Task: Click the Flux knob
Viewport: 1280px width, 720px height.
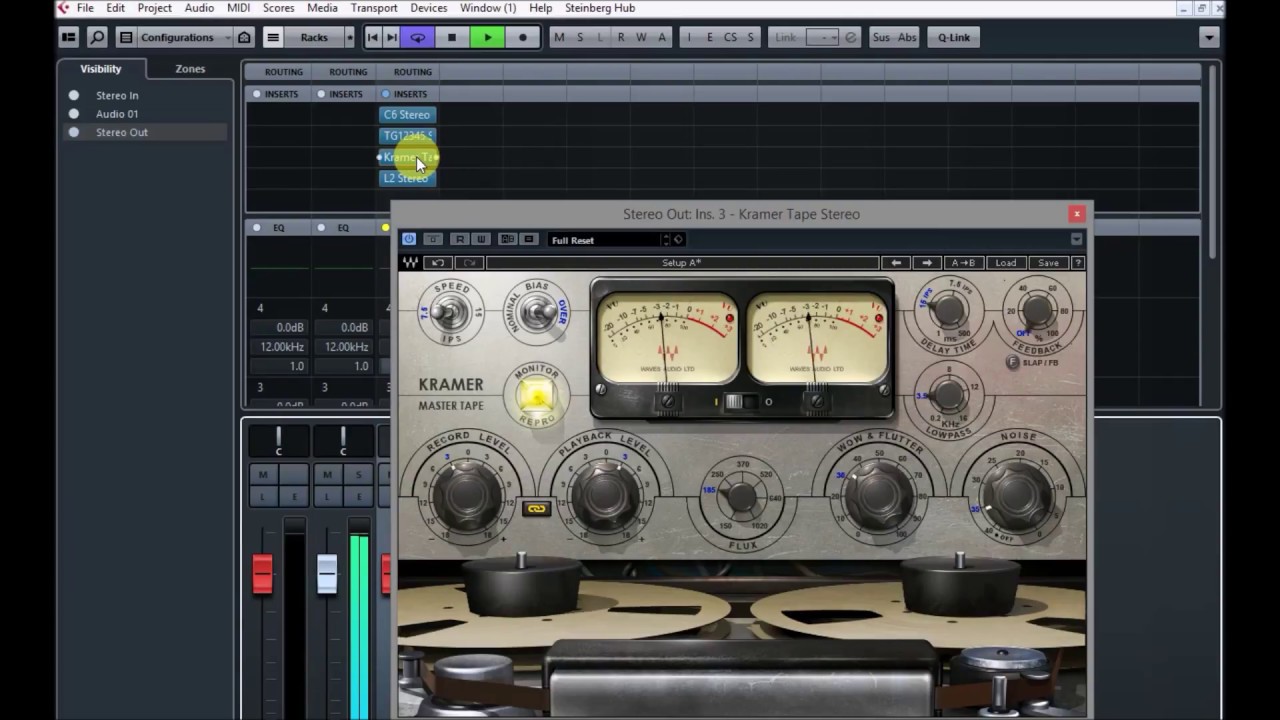Action: [741, 496]
